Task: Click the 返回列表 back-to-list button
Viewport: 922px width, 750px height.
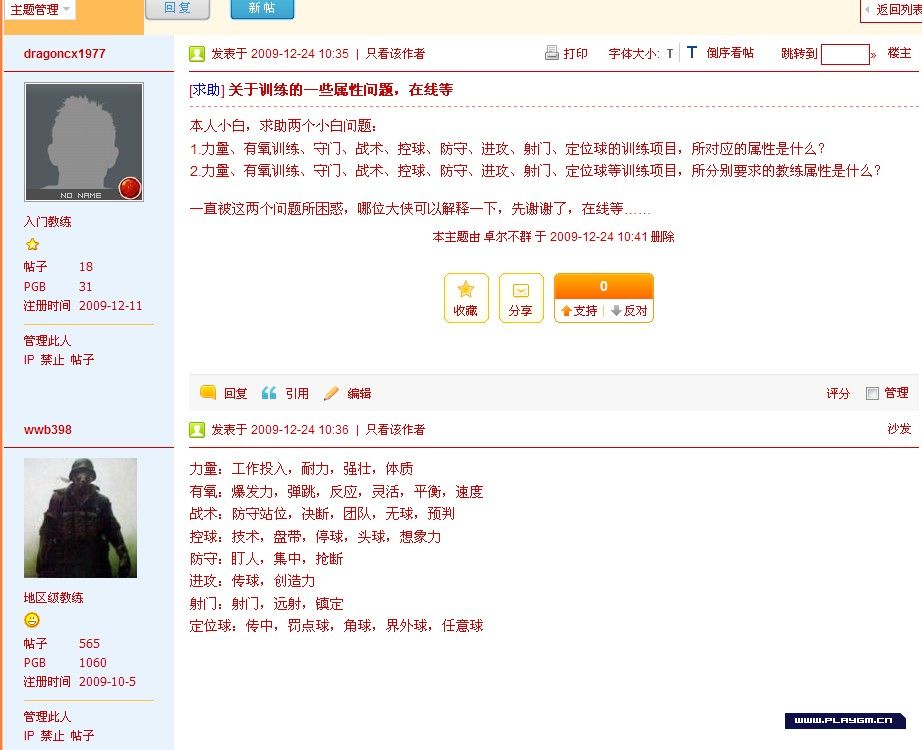Action: 893,10
